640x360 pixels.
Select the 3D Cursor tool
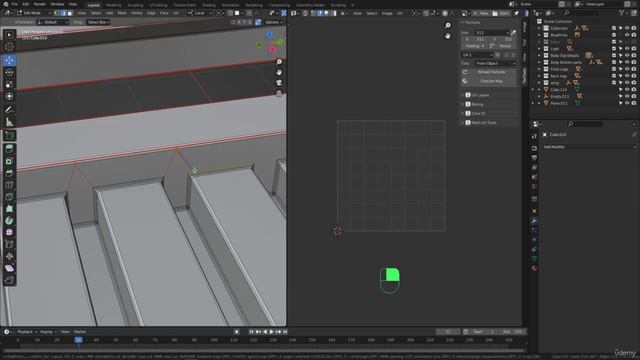(x=9, y=47)
